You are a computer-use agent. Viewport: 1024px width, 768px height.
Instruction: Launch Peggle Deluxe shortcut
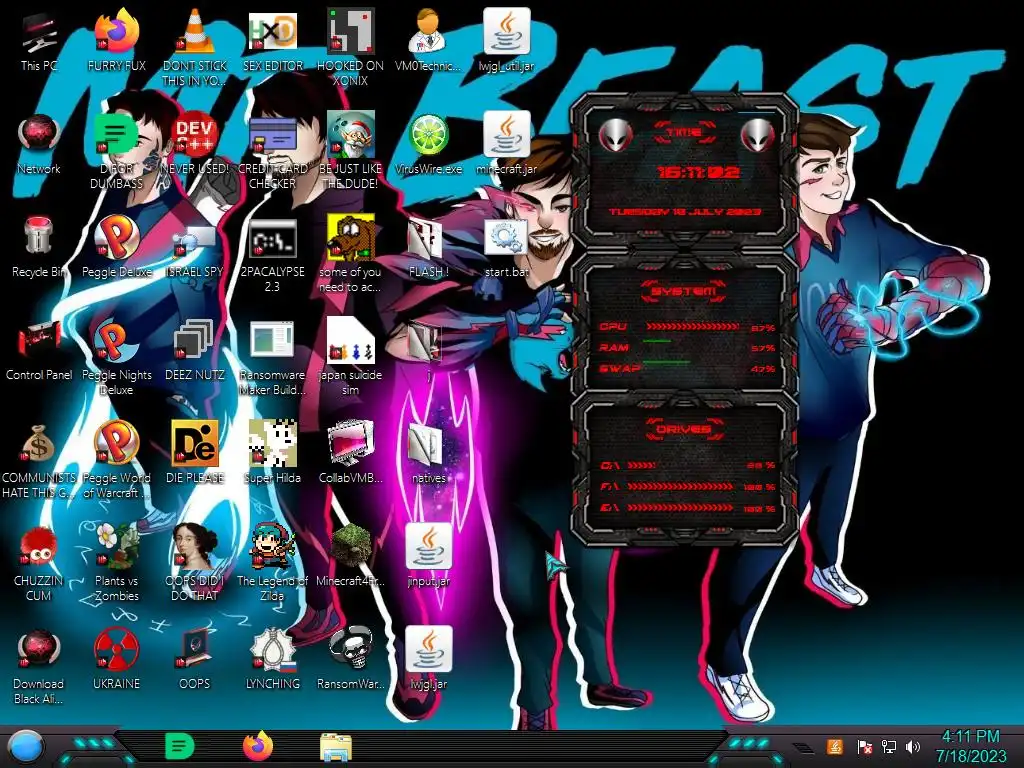click(x=117, y=248)
